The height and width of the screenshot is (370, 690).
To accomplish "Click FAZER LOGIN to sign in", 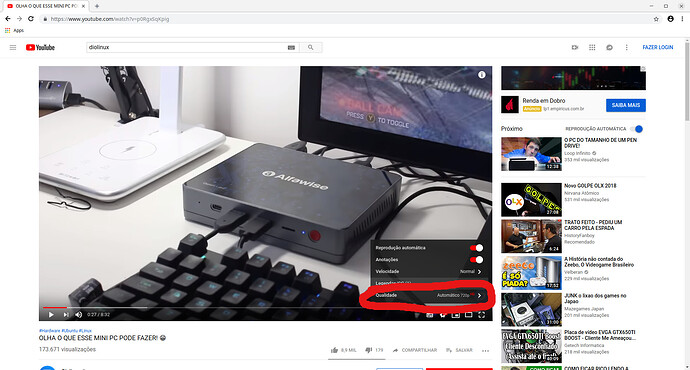I will (x=657, y=48).
